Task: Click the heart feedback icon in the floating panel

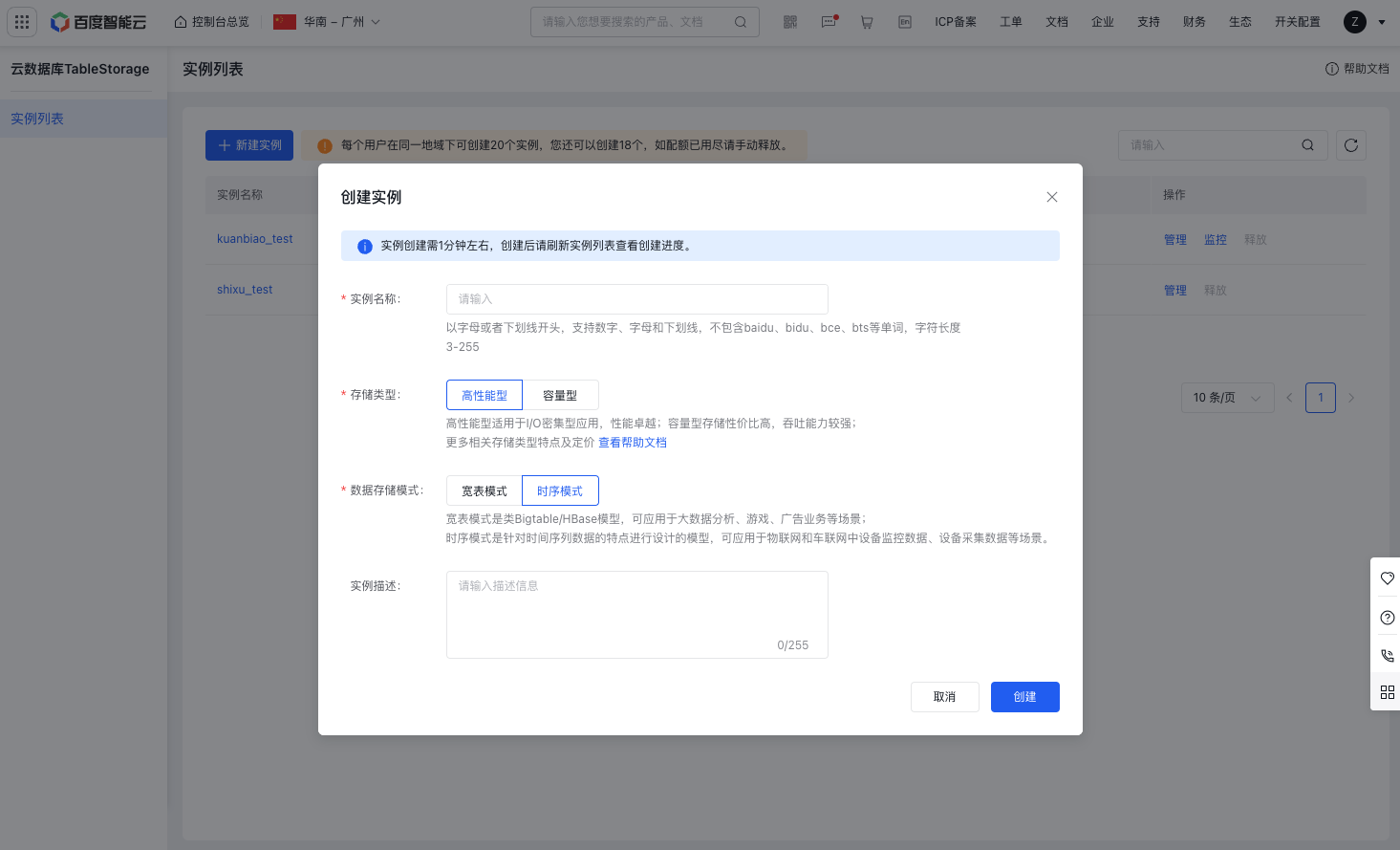Action: coord(1388,578)
